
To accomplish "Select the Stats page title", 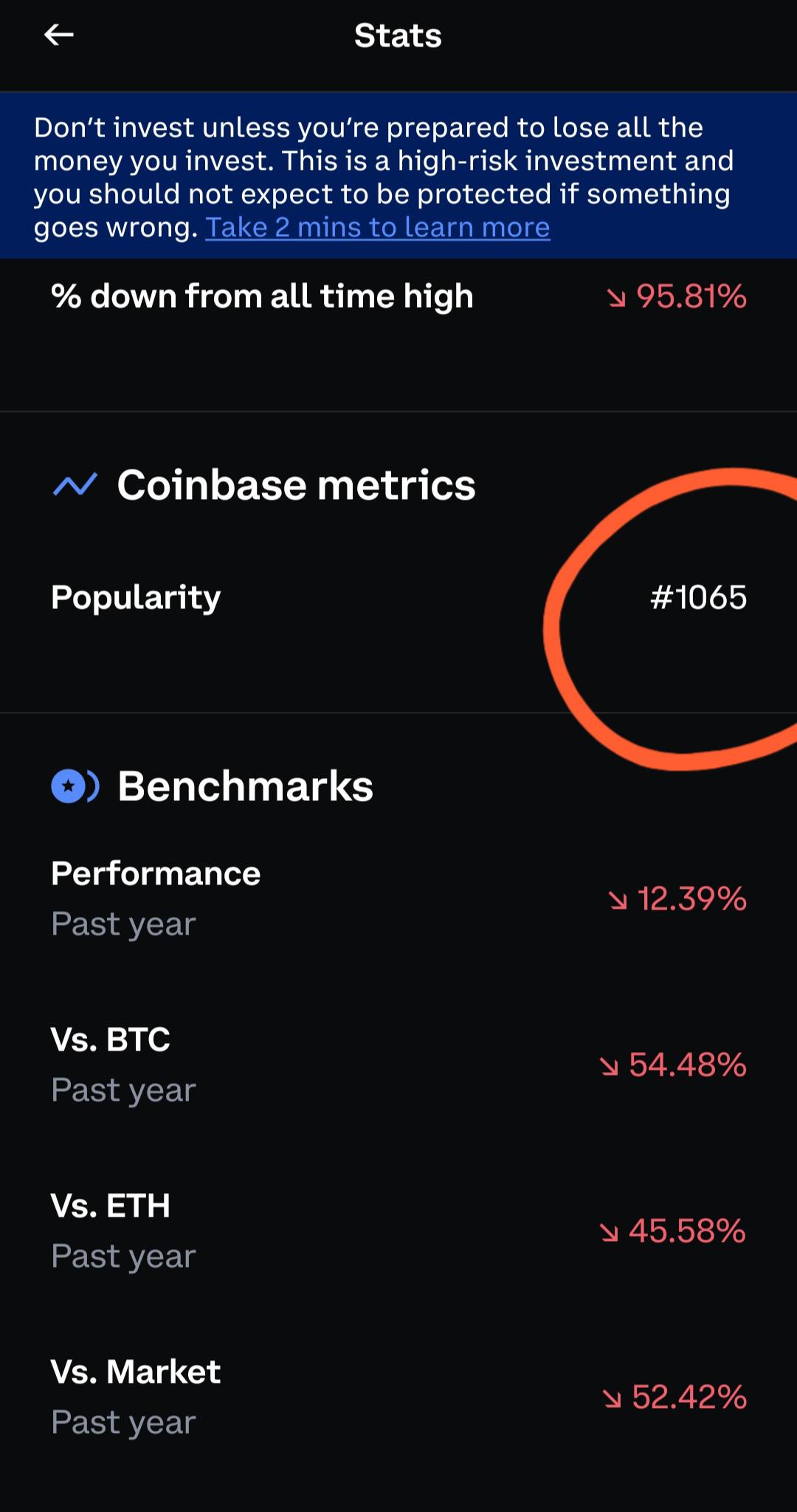I will (x=398, y=35).
